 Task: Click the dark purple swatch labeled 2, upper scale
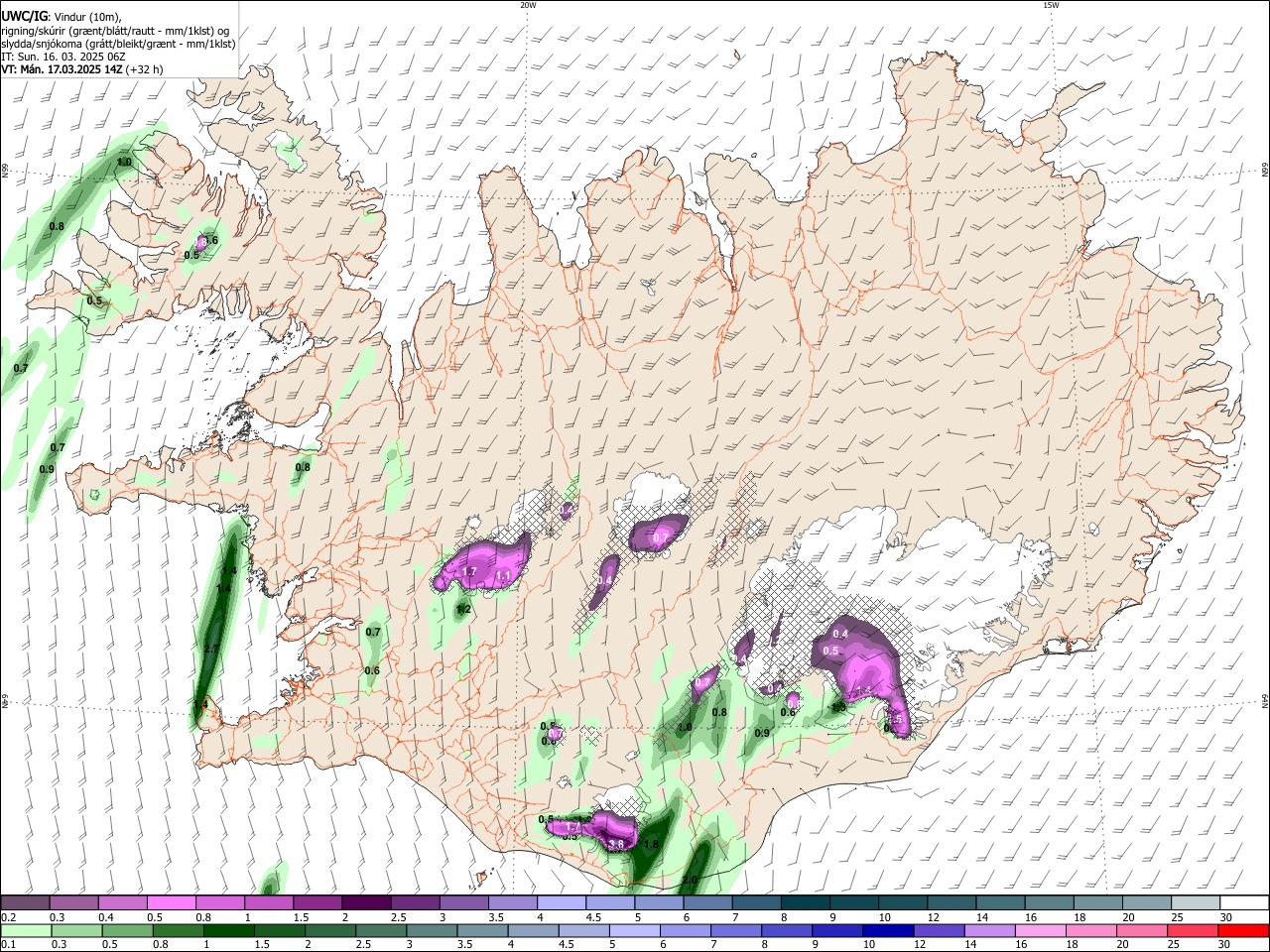[x=366, y=902]
